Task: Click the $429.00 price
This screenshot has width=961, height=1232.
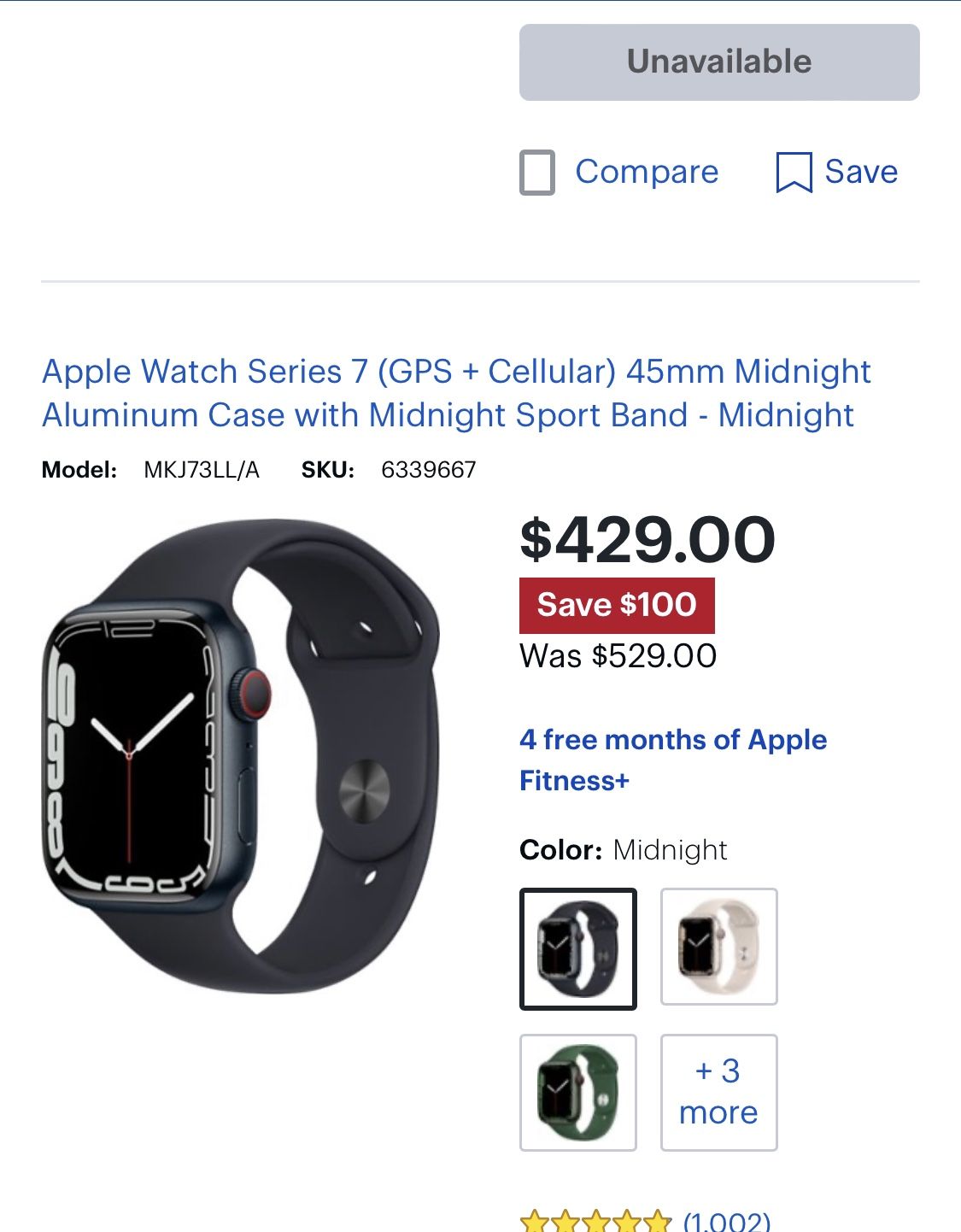Action: click(x=648, y=540)
